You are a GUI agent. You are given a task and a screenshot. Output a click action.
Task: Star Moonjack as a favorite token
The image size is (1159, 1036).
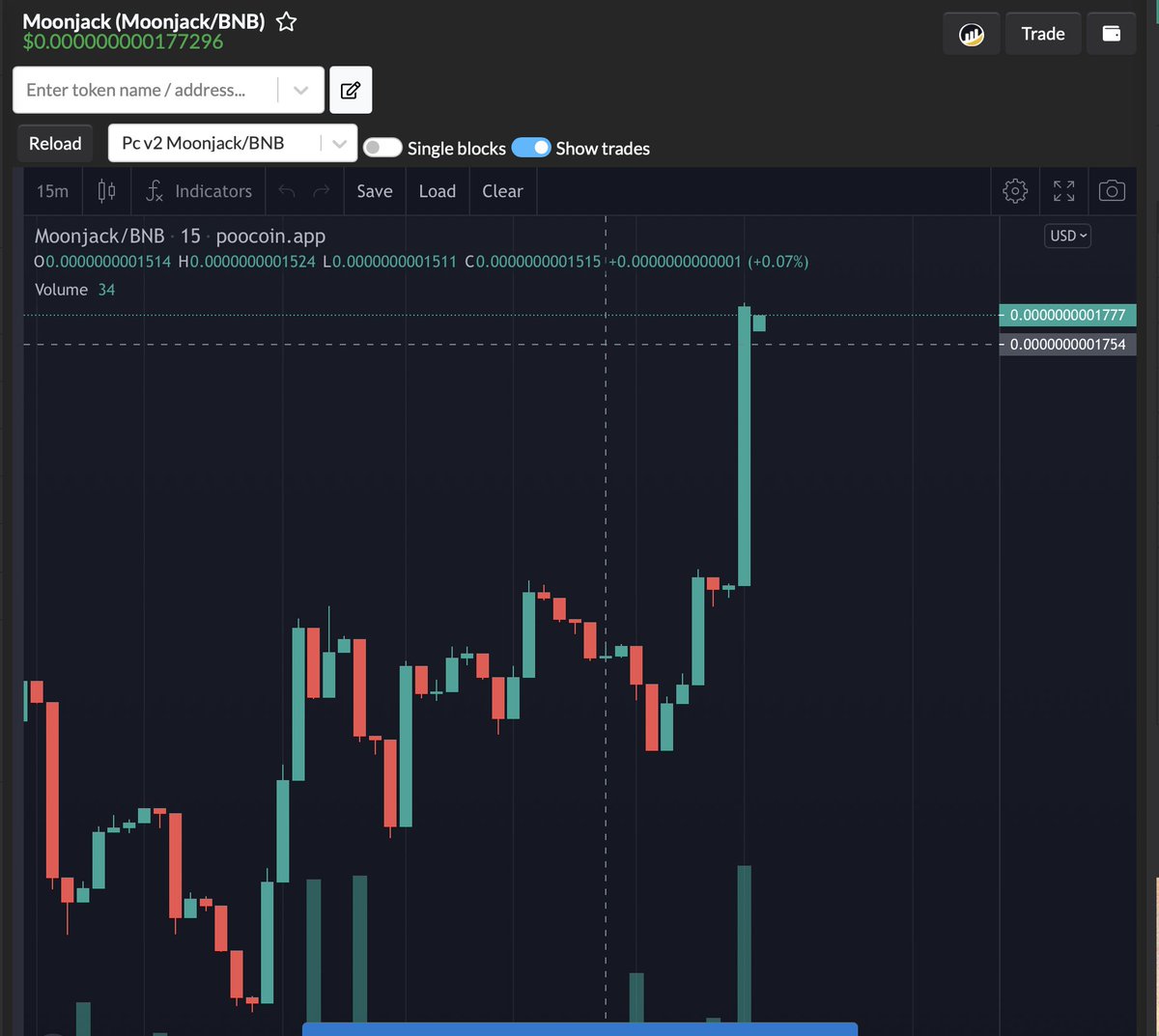tap(285, 21)
